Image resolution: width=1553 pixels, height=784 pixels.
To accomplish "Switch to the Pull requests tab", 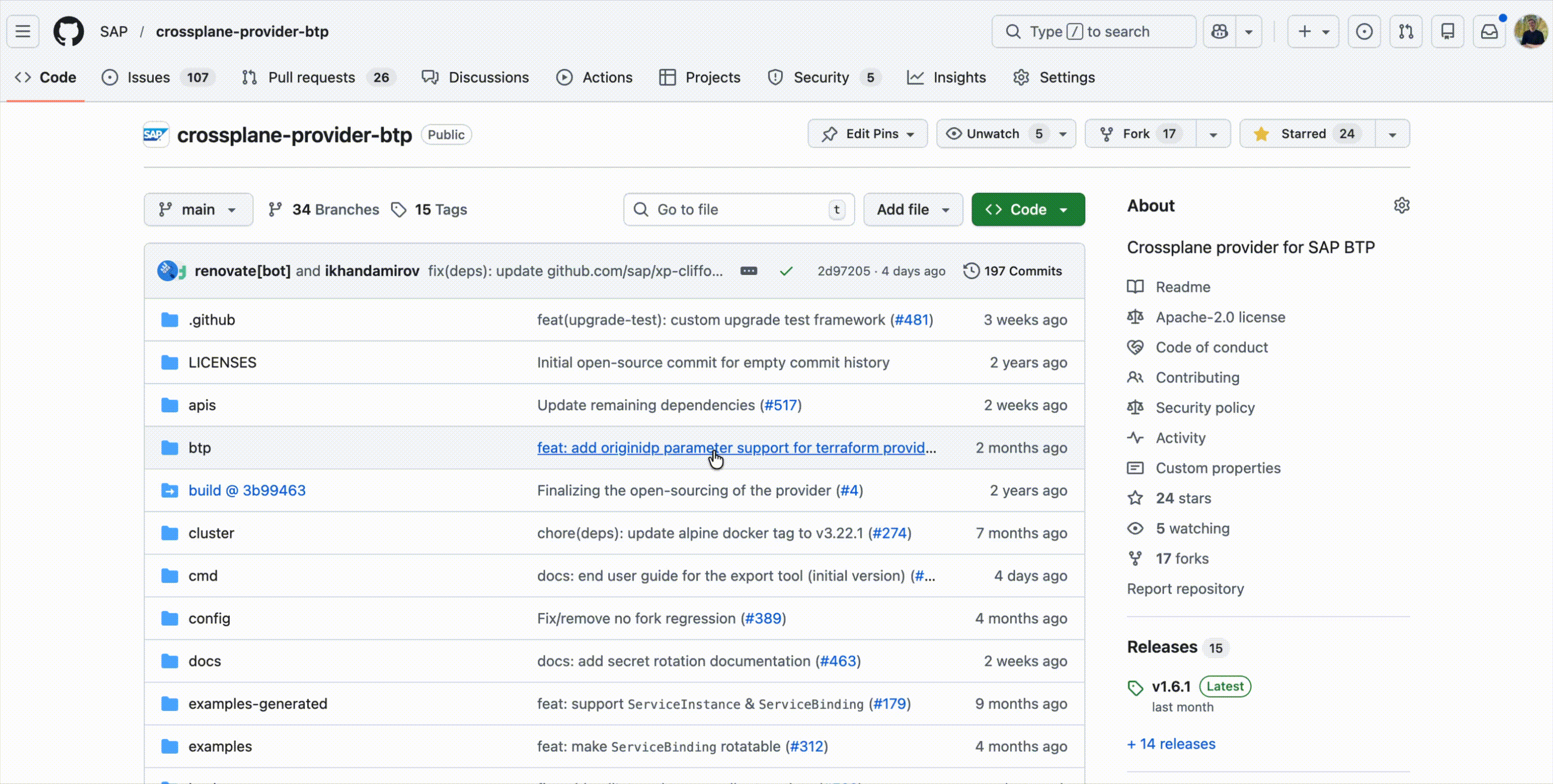I will (311, 78).
